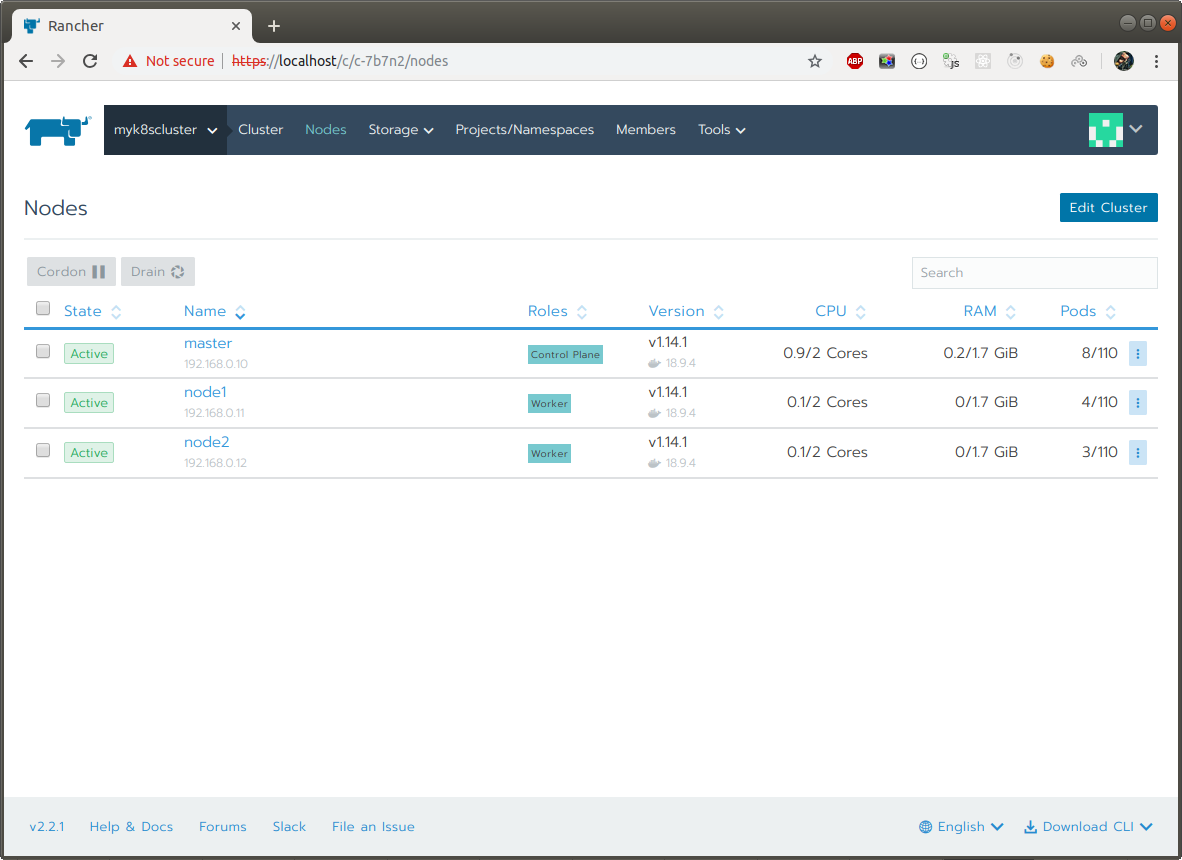Close the Rancher tab
1182x860 pixels.
236,26
